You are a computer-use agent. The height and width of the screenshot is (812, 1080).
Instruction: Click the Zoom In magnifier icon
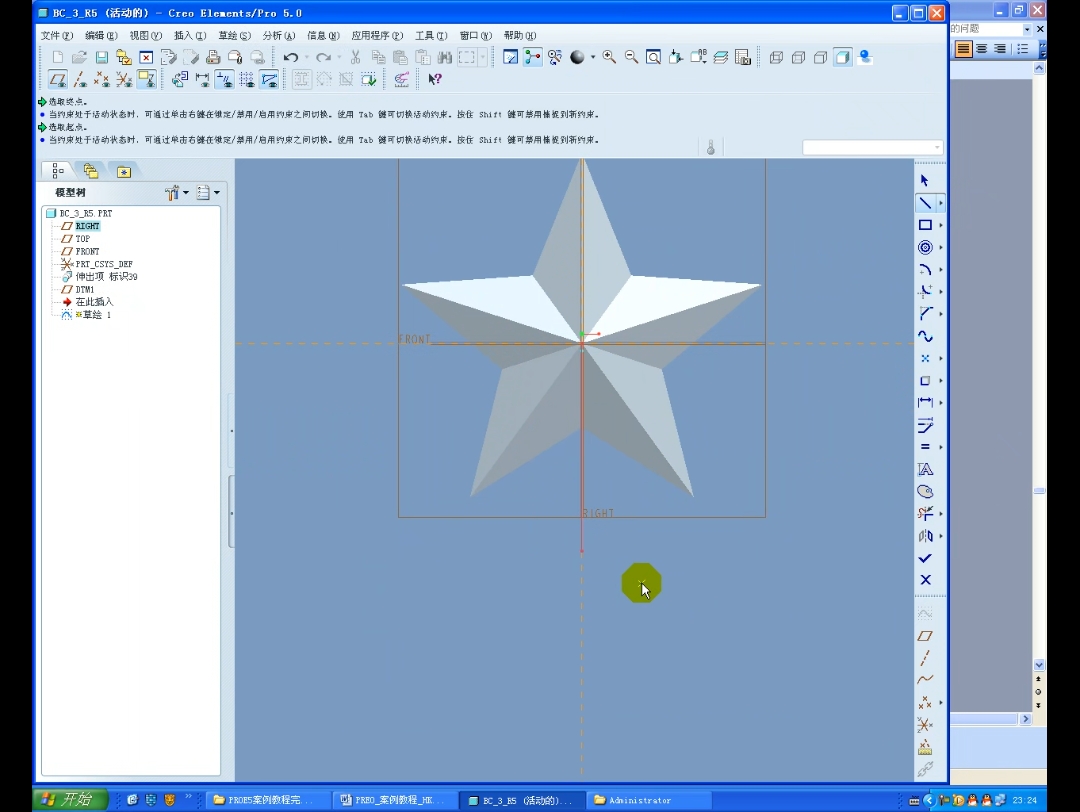click(609, 57)
